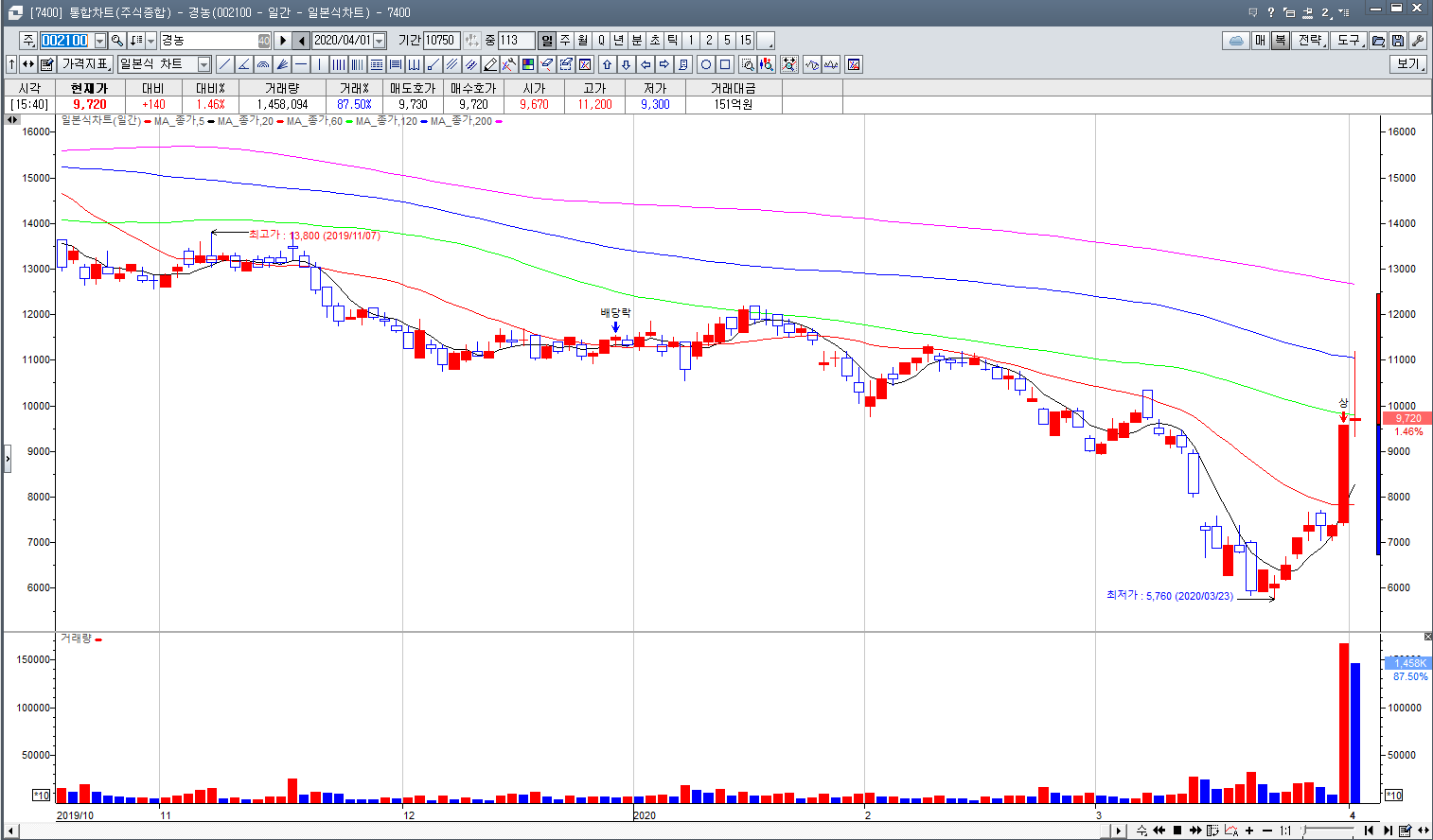Expand the 전략 strategy menu

click(x=1310, y=41)
